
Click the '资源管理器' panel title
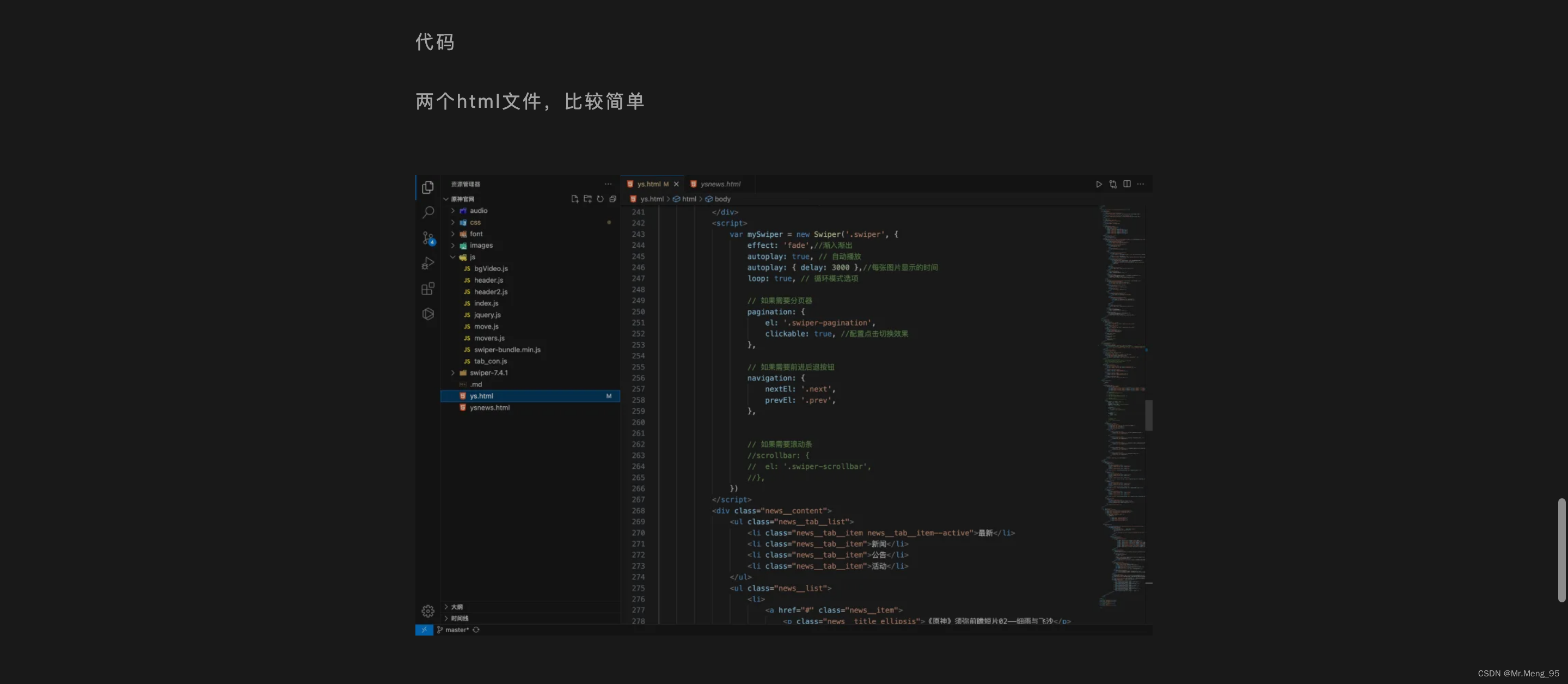click(x=465, y=184)
